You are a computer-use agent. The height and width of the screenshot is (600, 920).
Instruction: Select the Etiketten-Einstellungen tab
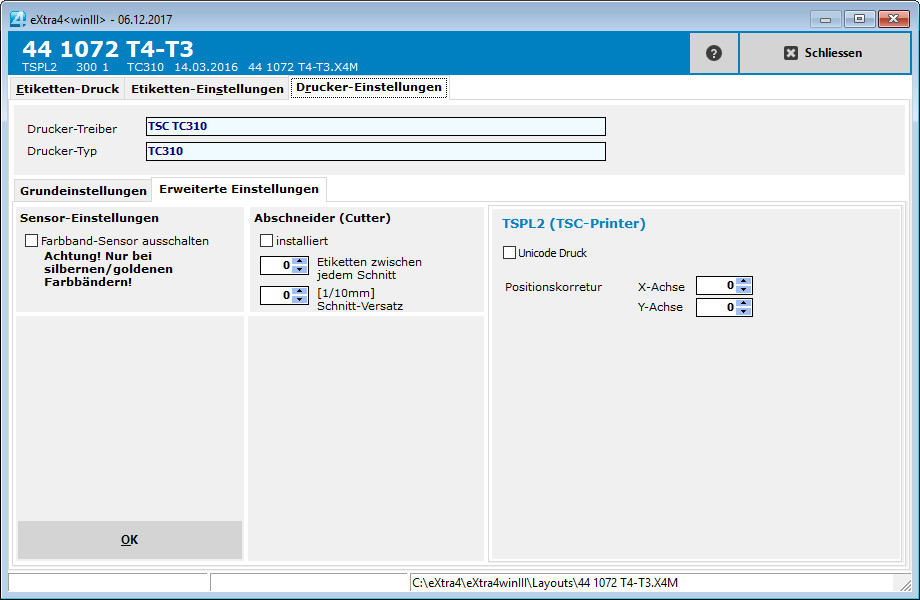(x=206, y=87)
